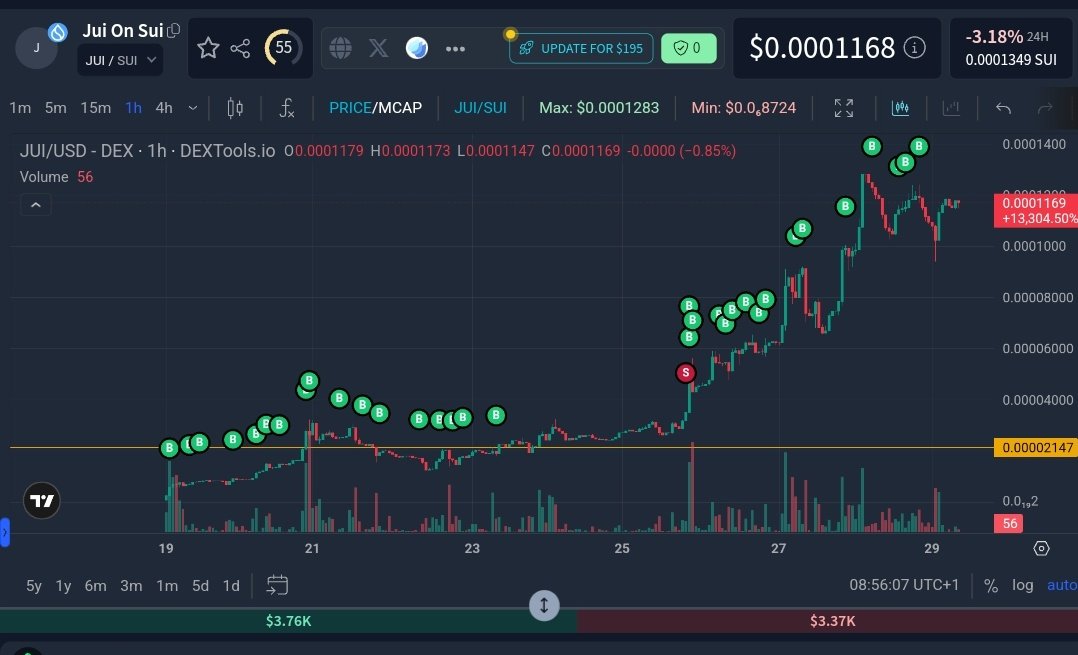Open the JUI / SUI pair dropdown
Screen dimensions: 1078x655
pos(120,60)
